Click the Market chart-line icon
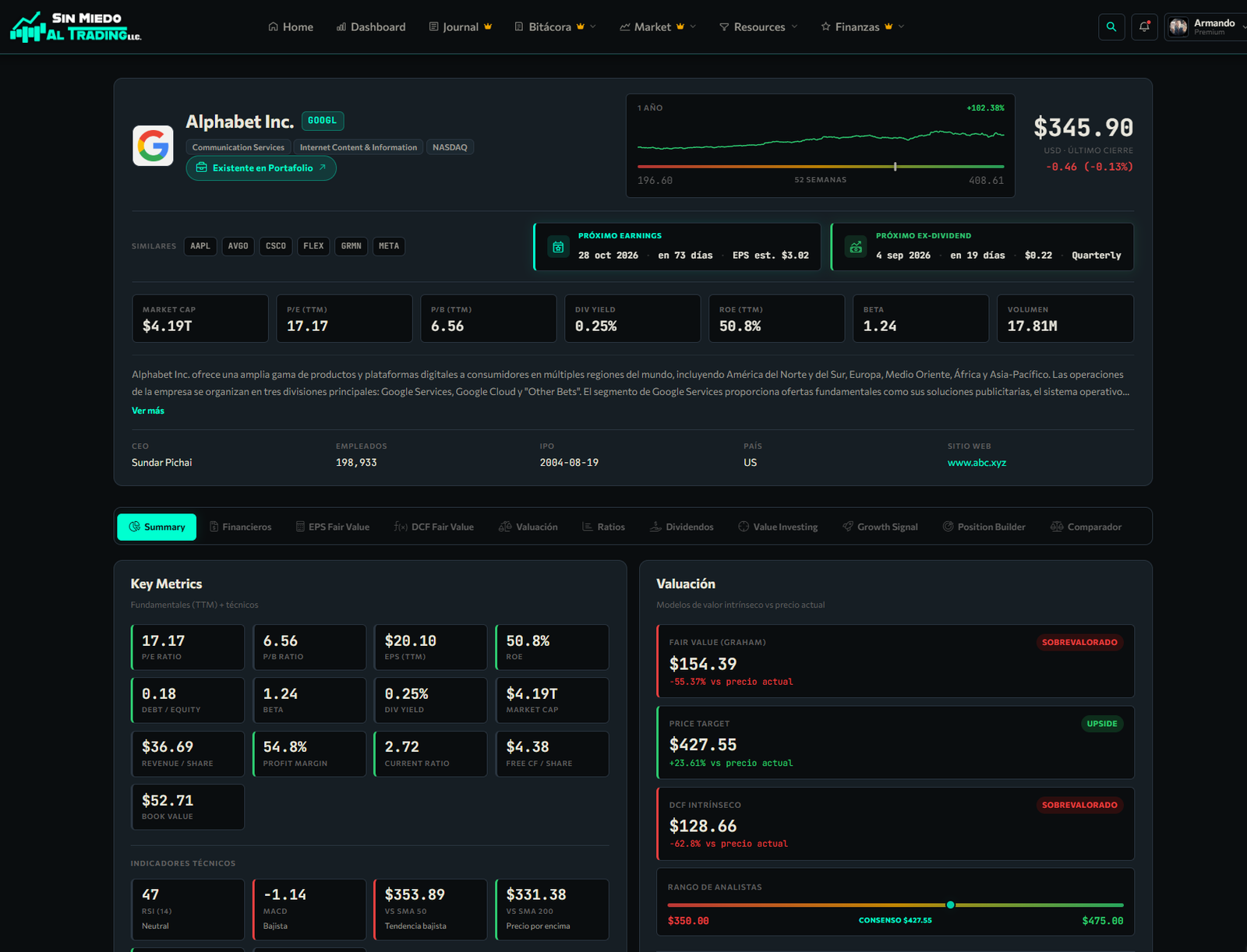1247x952 pixels. (625, 26)
